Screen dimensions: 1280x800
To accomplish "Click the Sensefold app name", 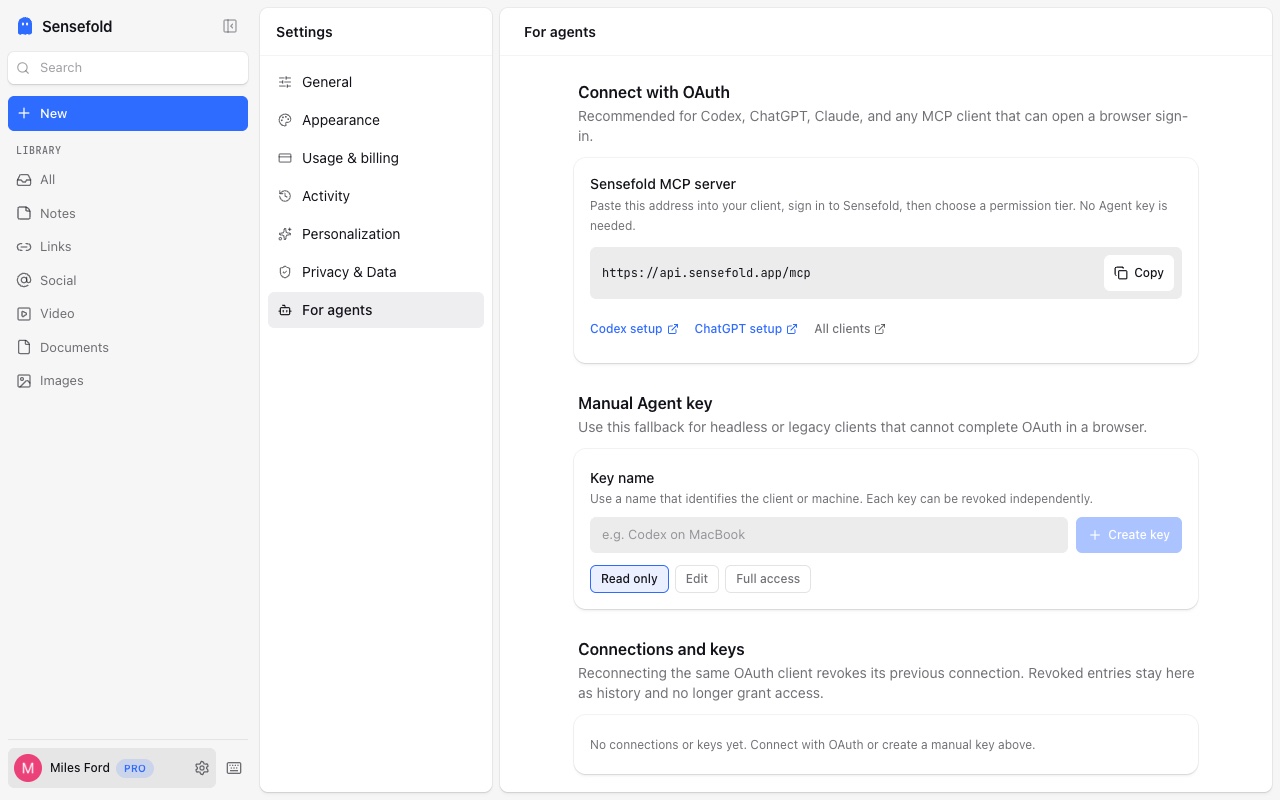I will [77, 27].
